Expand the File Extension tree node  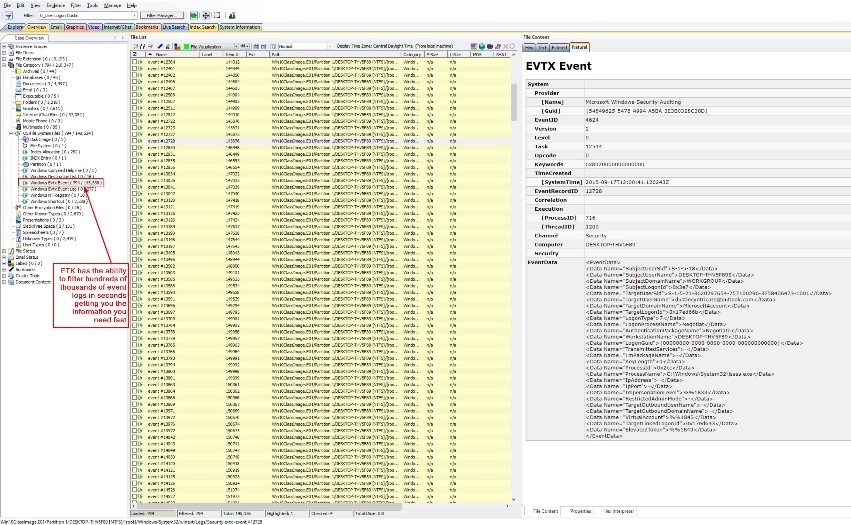pyautogui.click(x=4, y=59)
